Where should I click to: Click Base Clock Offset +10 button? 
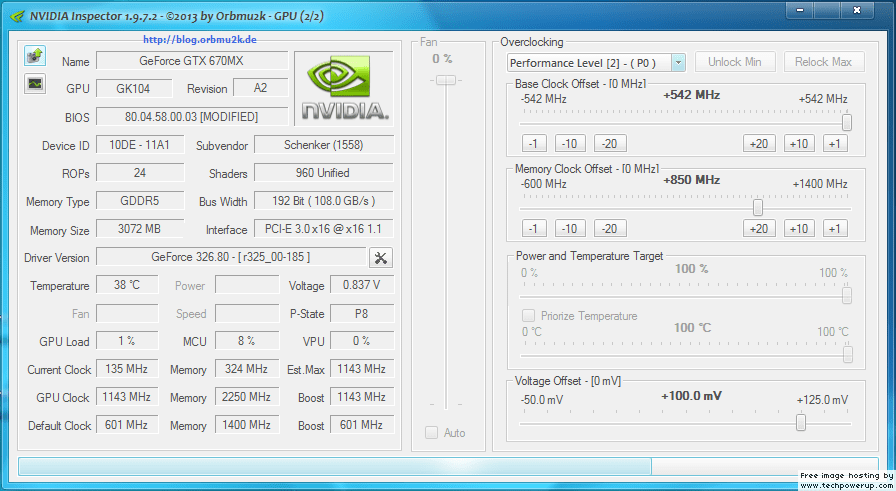pos(799,143)
